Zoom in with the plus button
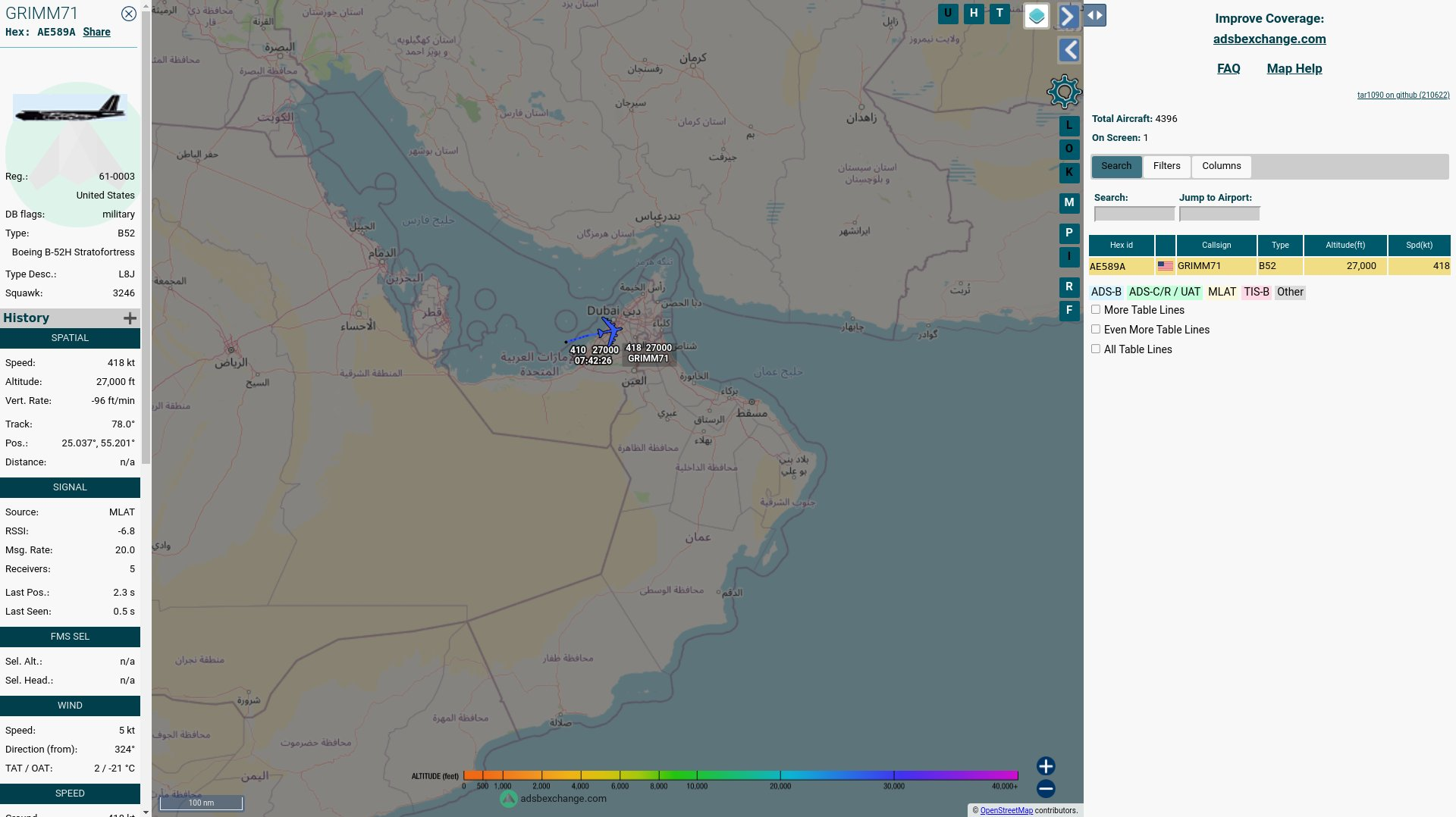Screen dimensions: 1456x817 [x=1046, y=766]
